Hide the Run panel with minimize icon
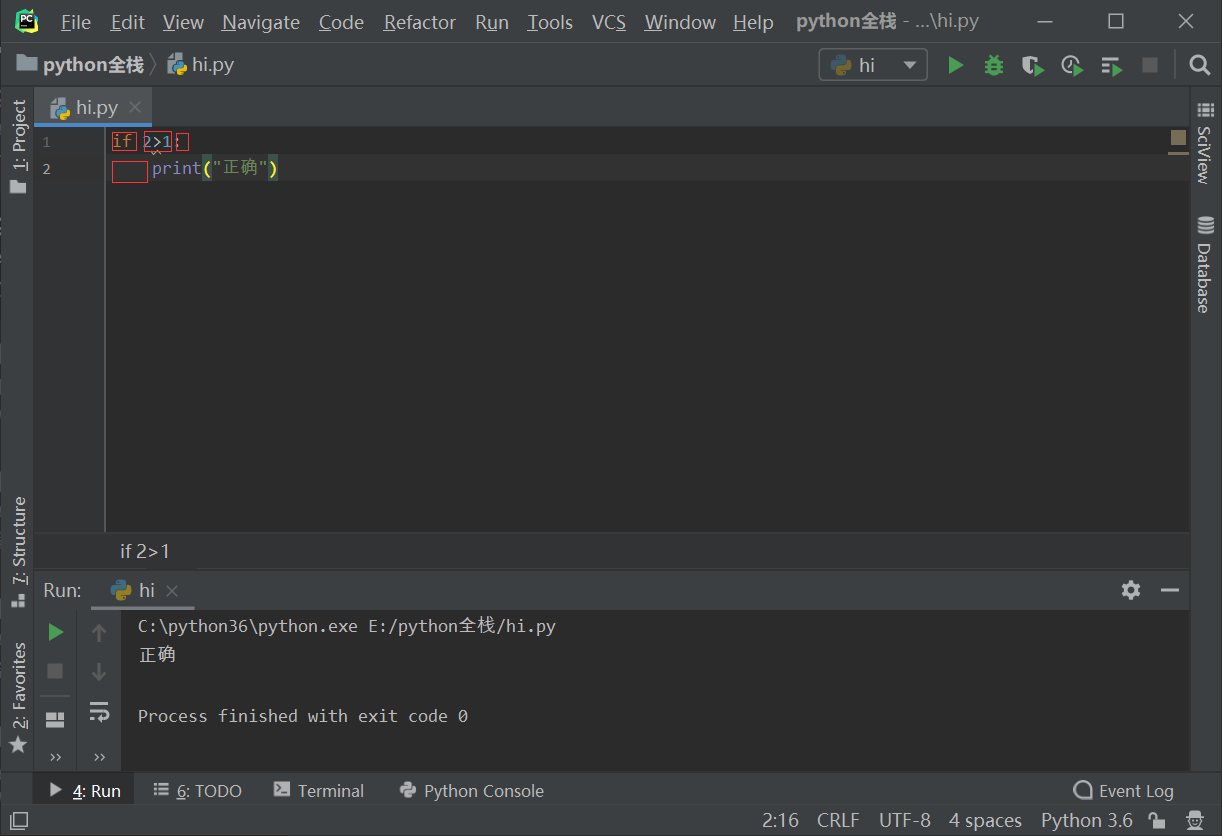 click(1170, 590)
